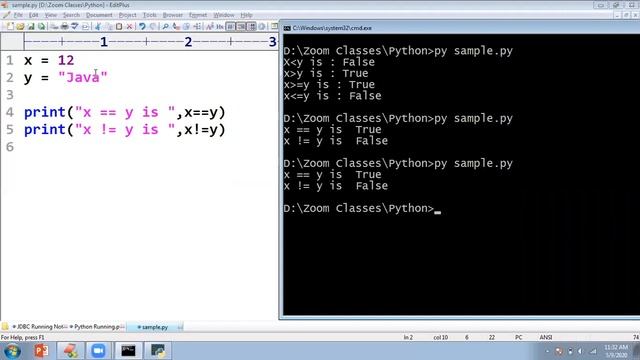Open the Tools menu
Screen dimensions: 640x360
point(149,15)
